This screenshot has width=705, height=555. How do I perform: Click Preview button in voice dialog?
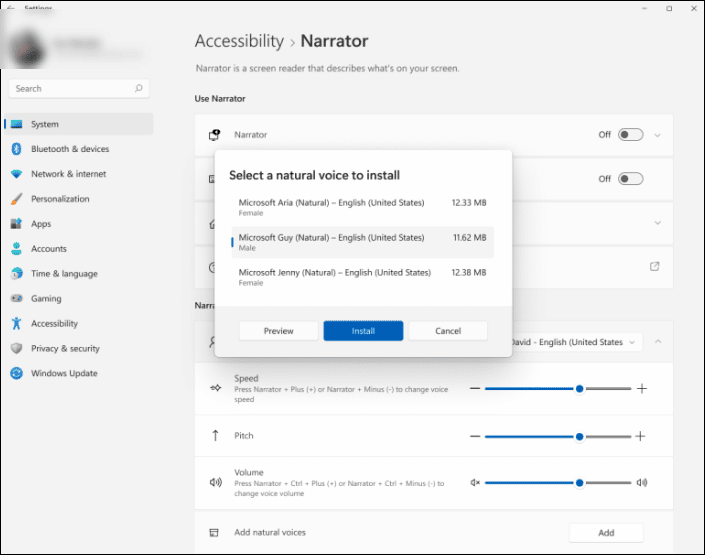point(278,331)
